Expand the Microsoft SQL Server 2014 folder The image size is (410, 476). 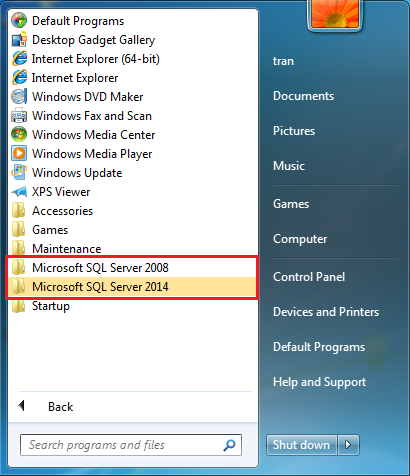coord(132,287)
